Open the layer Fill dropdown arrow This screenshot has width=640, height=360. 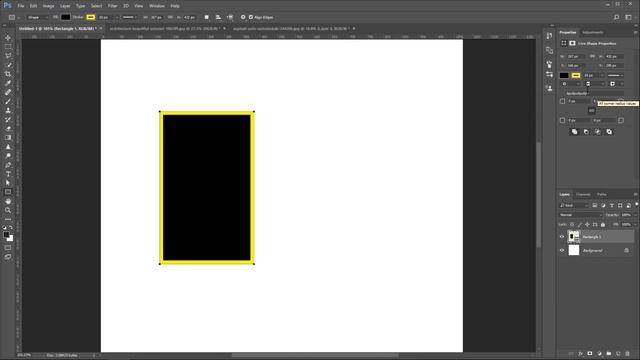(x=635, y=224)
